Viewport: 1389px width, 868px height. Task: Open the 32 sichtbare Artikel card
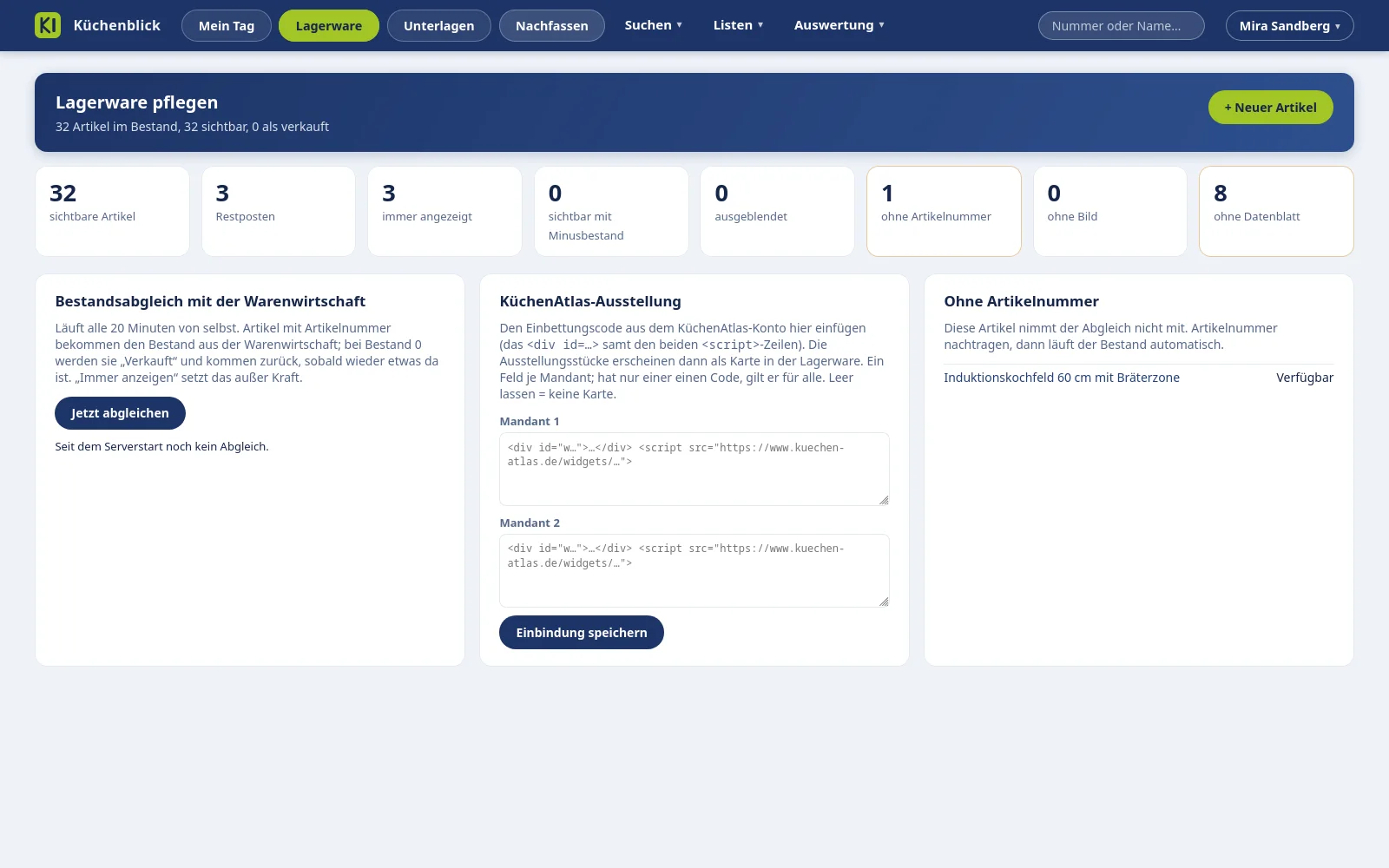pos(112,211)
